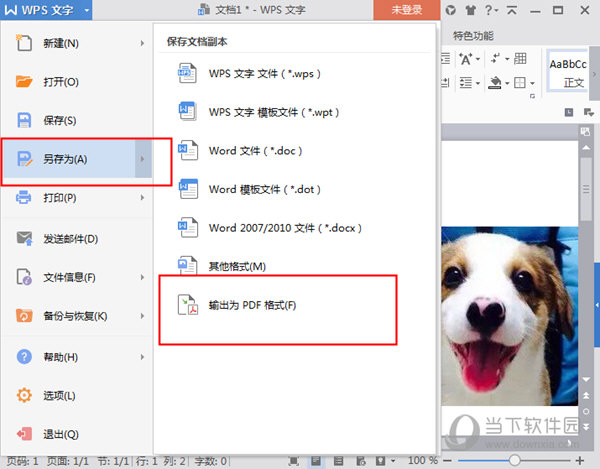Select 发送邮件(D) menu entry
Screen dimensions: 600x469
(x=77, y=239)
